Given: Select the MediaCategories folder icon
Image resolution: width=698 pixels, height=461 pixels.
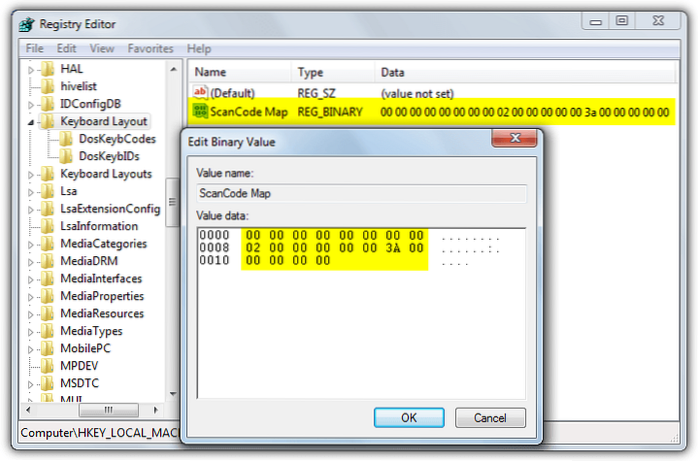Looking at the screenshot, I should point(48,244).
